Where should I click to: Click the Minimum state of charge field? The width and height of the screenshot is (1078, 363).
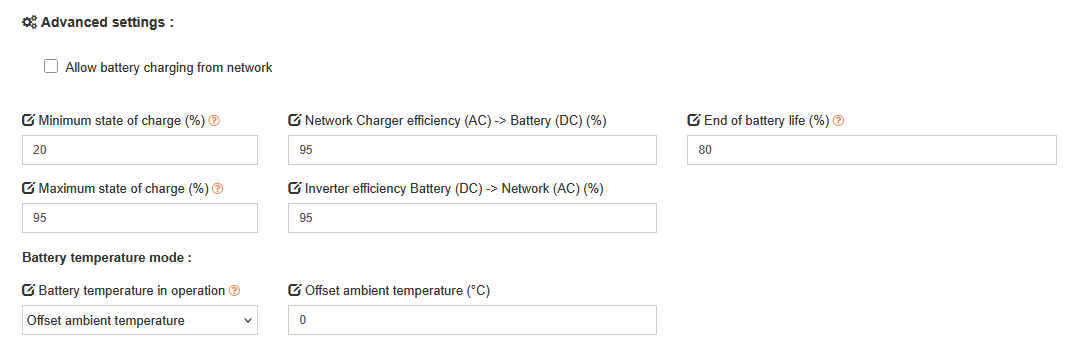click(140, 150)
